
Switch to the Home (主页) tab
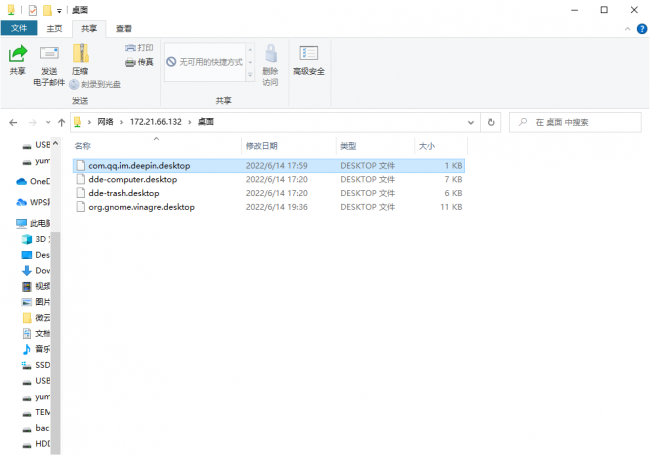tap(54, 28)
